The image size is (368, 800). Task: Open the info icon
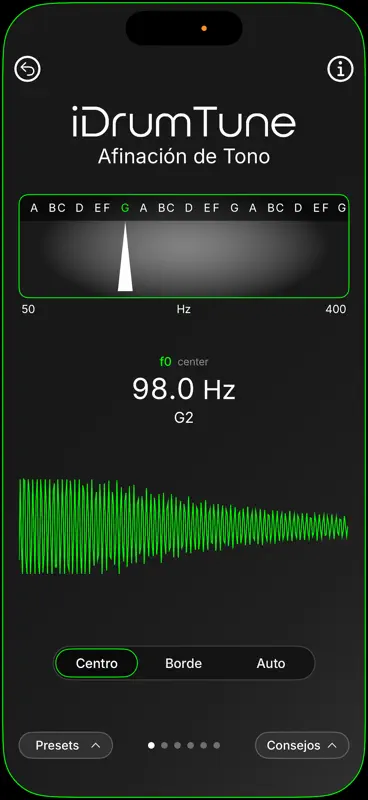click(340, 69)
